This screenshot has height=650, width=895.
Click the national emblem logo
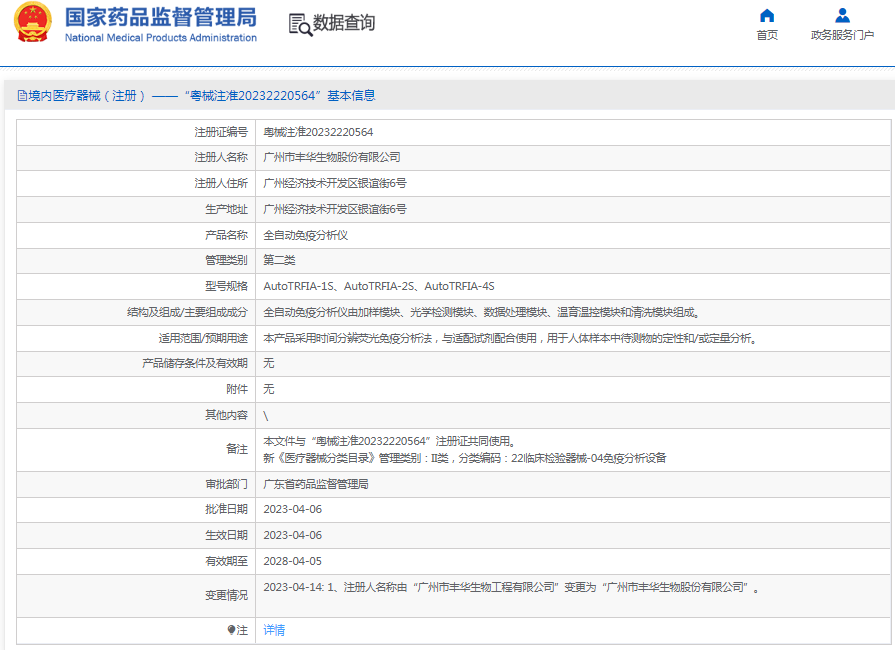[x=33, y=23]
